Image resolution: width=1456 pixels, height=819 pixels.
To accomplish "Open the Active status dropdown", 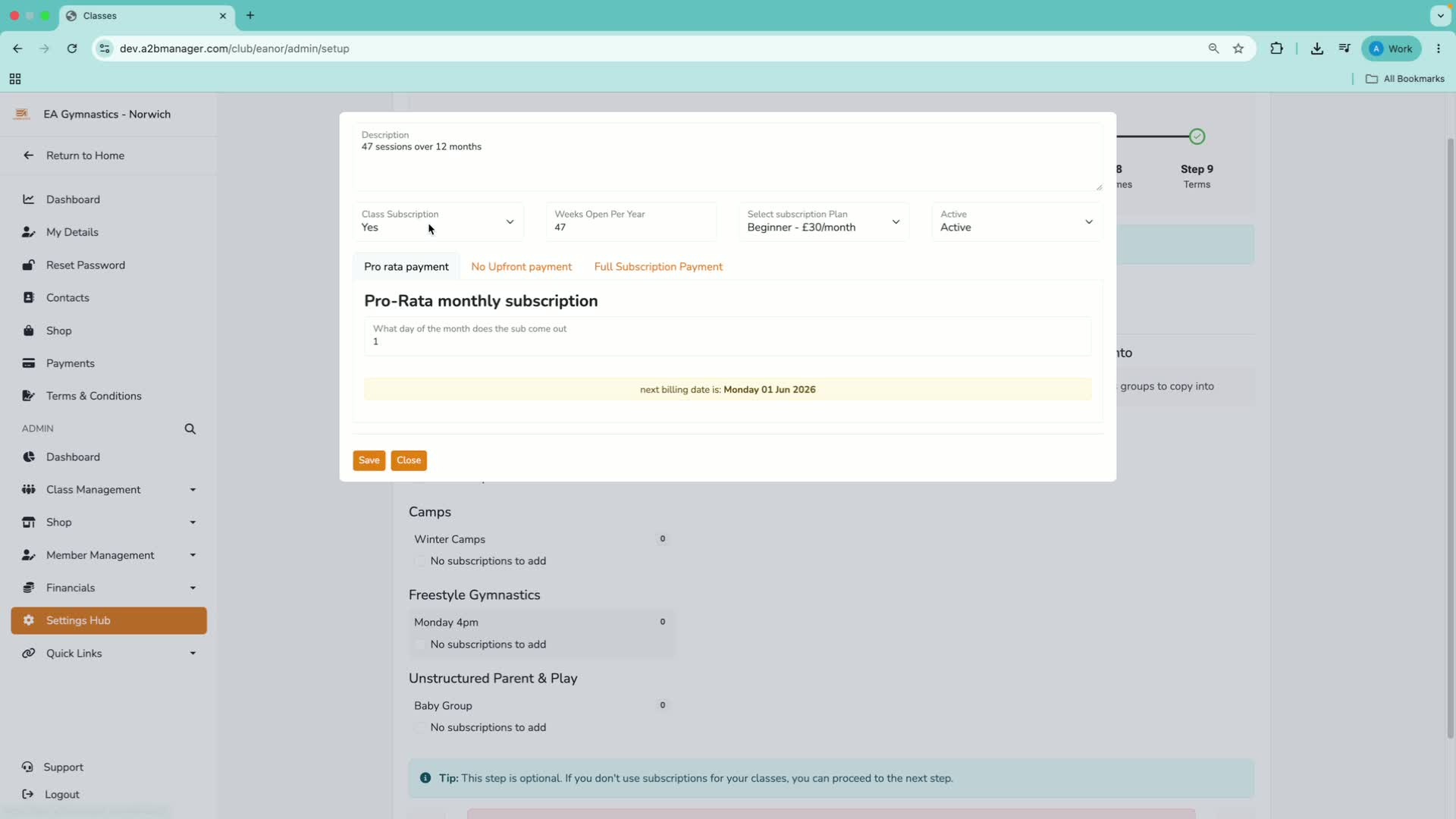I will coord(1016,221).
